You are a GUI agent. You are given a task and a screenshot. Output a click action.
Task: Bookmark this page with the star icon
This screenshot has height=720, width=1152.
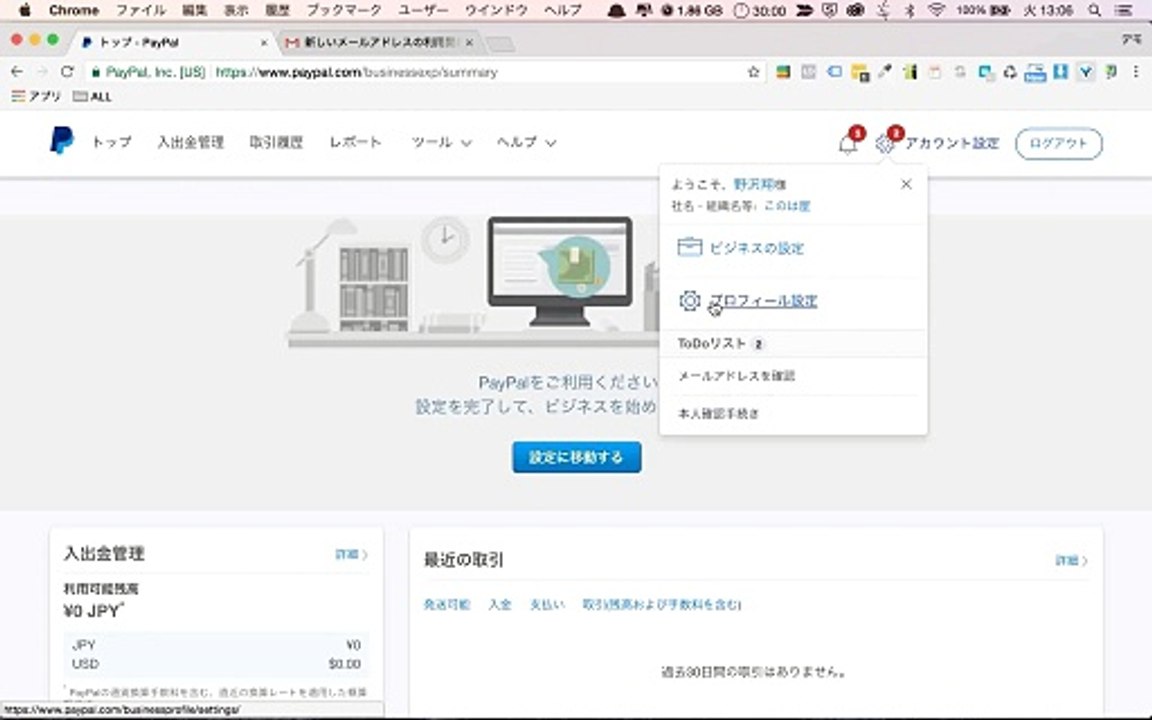coord(753,72)
